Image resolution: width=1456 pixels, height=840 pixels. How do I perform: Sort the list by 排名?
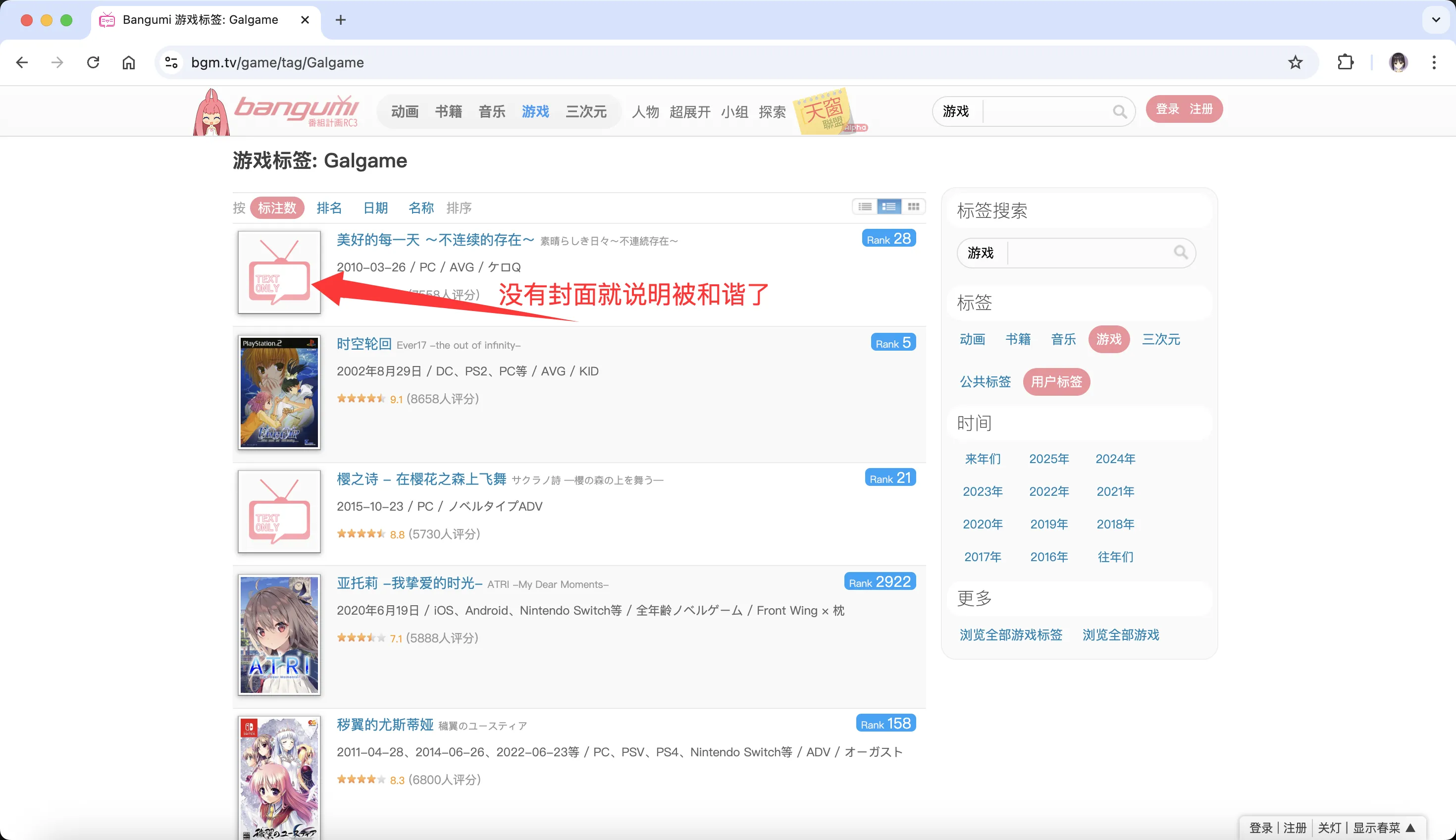(329, 208)
